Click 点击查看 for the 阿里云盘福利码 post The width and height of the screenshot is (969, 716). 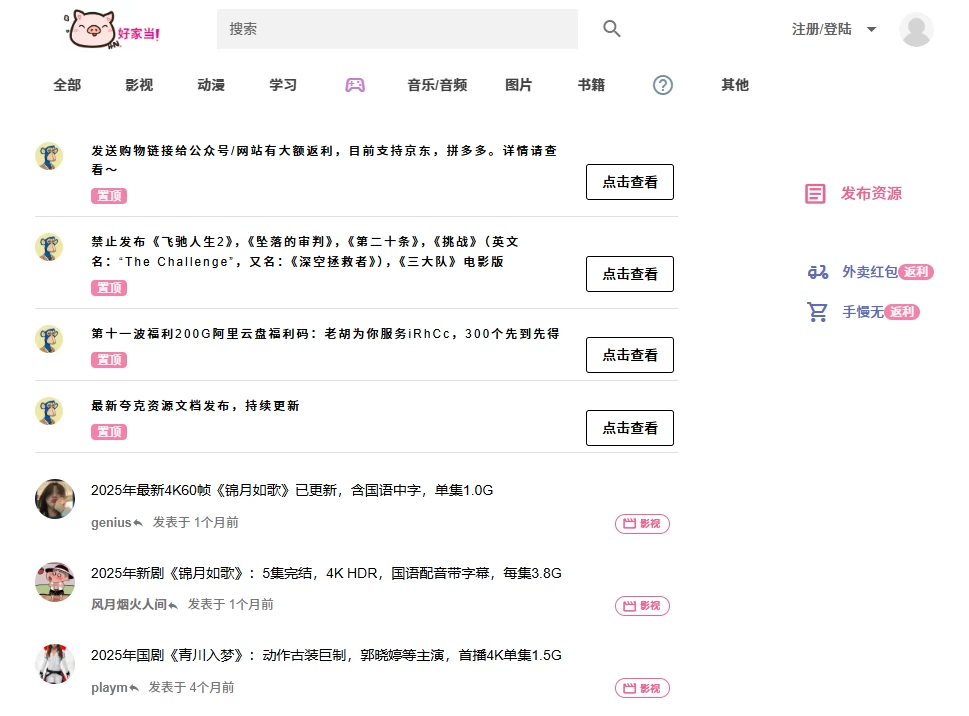tap(629, 355)
